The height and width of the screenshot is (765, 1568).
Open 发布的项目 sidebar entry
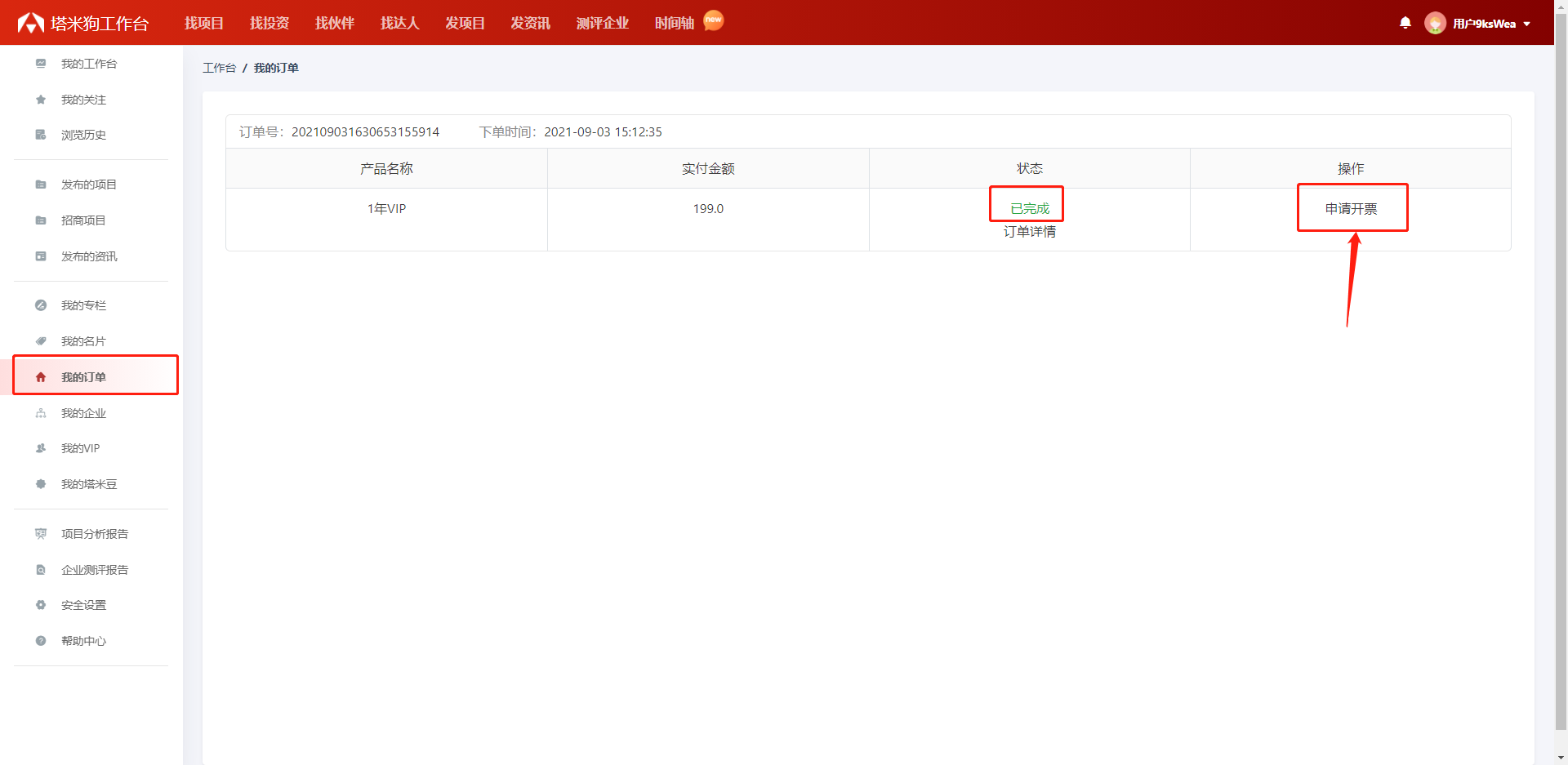89,185
